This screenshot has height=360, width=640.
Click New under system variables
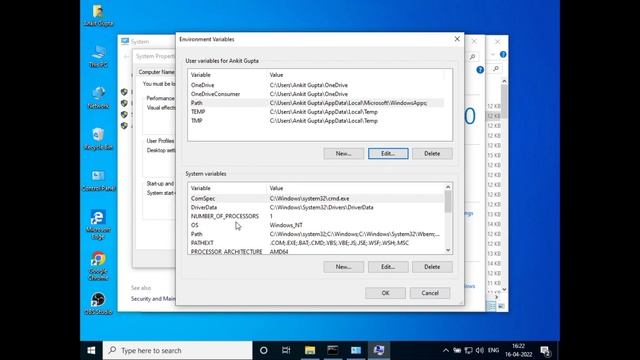344,267
